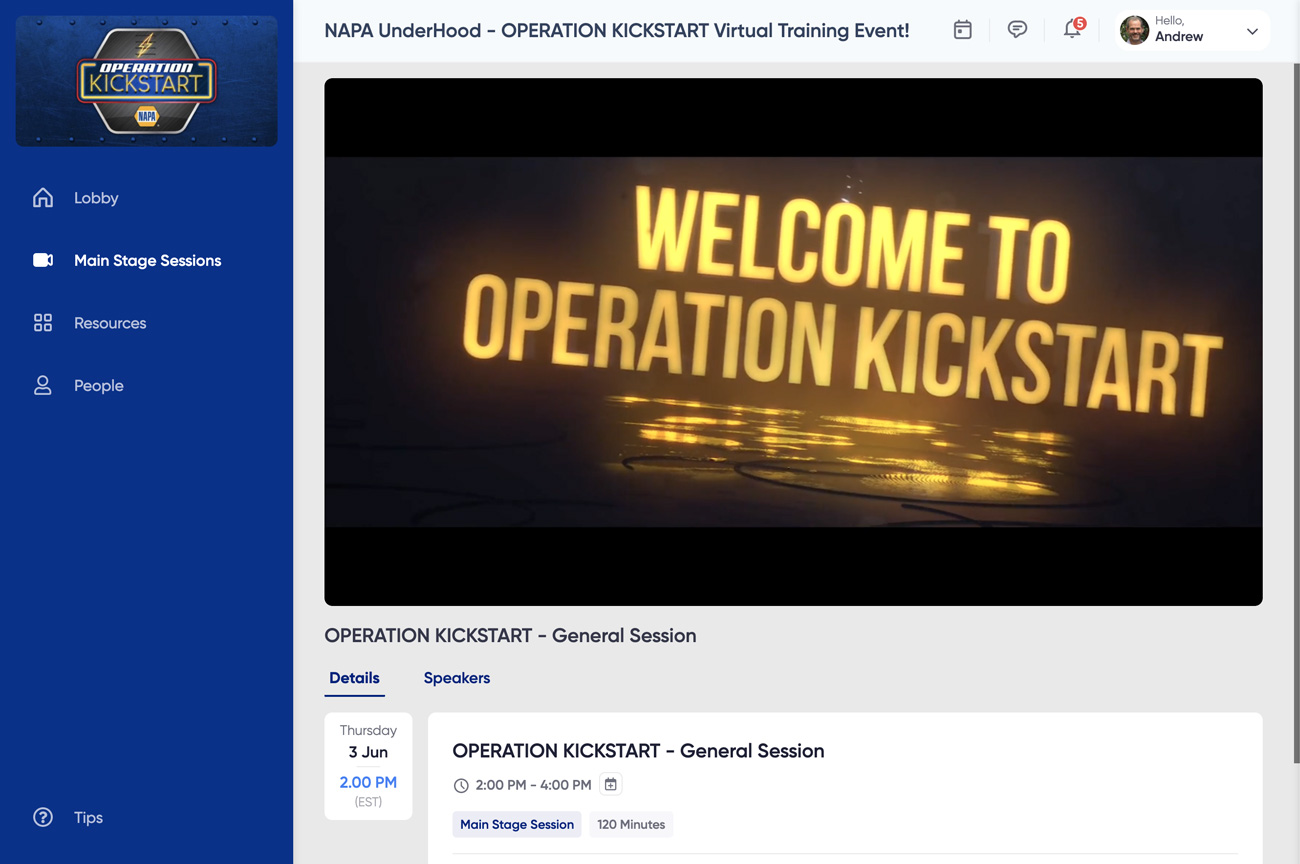This screenshot has width=1300, height=864.
Task: Switch to the Speakers tab
Action: tap(456, 678)
